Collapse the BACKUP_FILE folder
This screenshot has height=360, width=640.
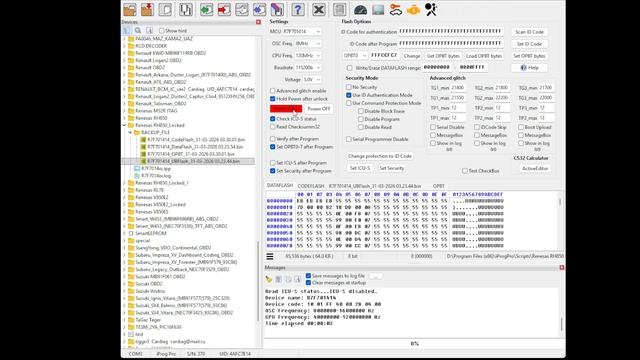pyautogui.click(x=131, y=133)
